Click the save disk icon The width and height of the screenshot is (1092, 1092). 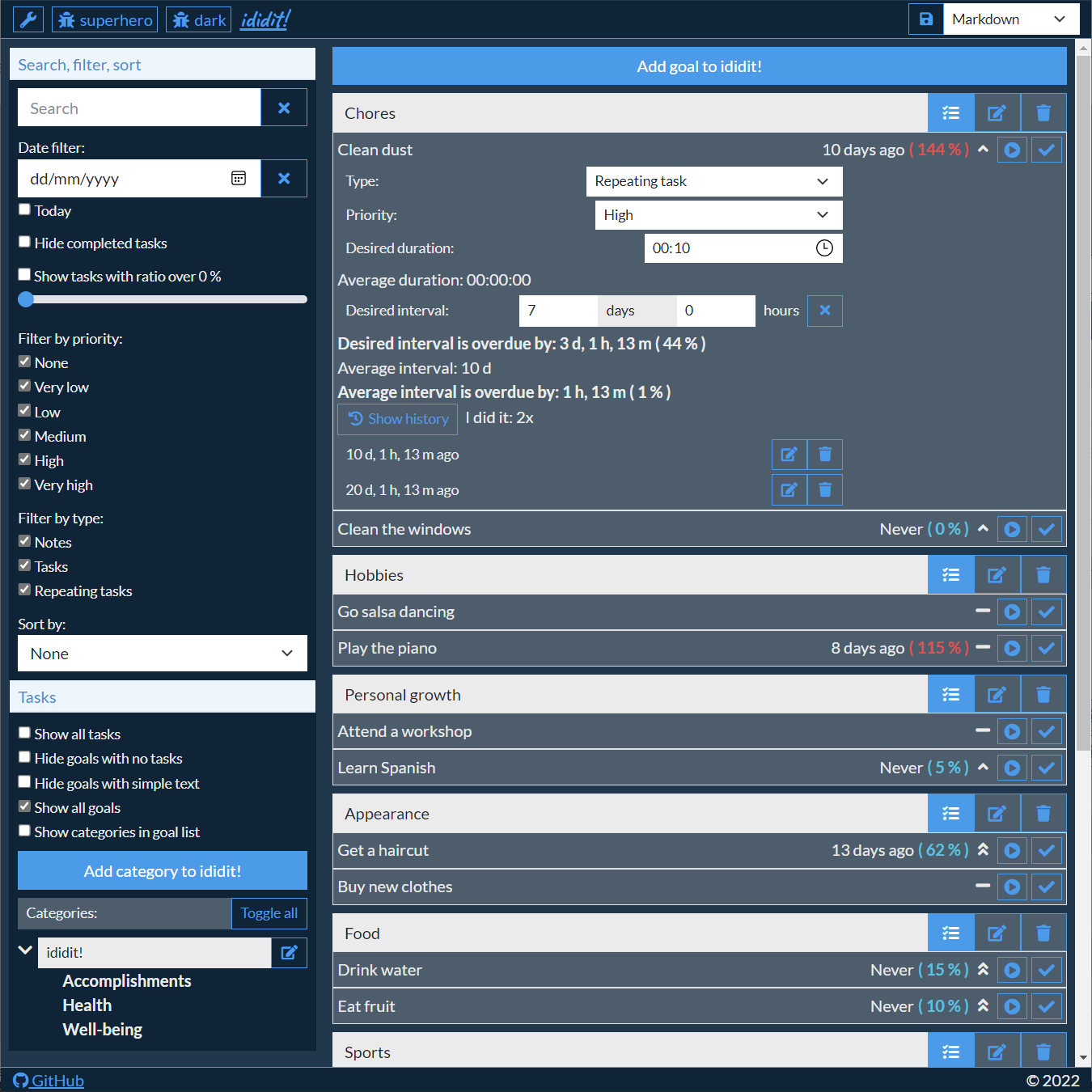click(926, 19)
